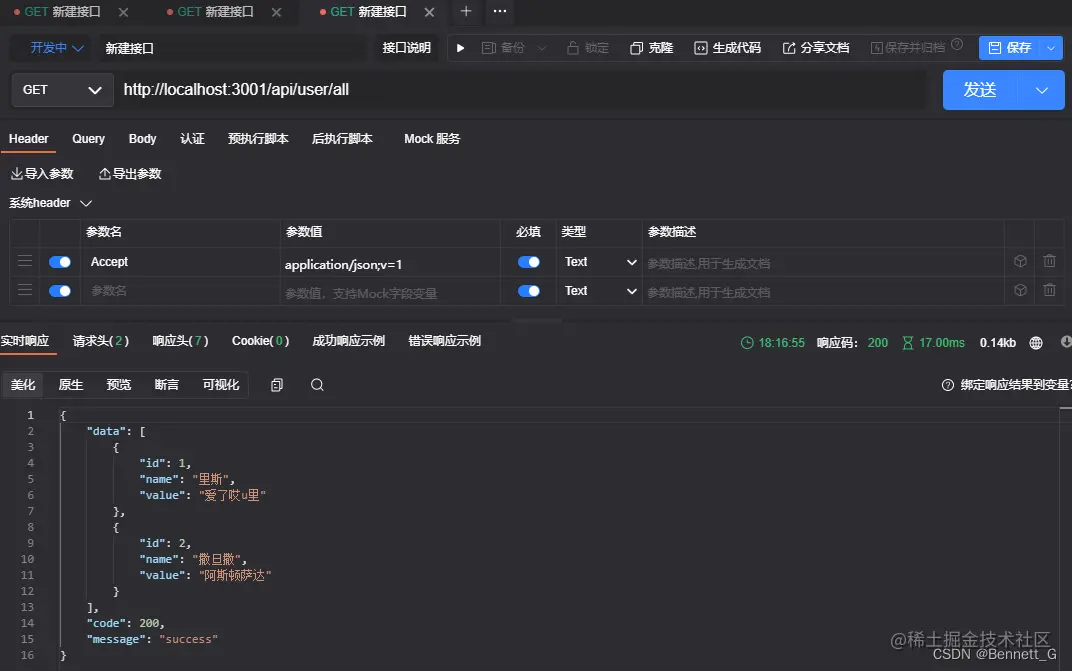Delete the Accept header row via trash icon
This screenshot has width=1072, height=671.
[x=1049, y=261]
